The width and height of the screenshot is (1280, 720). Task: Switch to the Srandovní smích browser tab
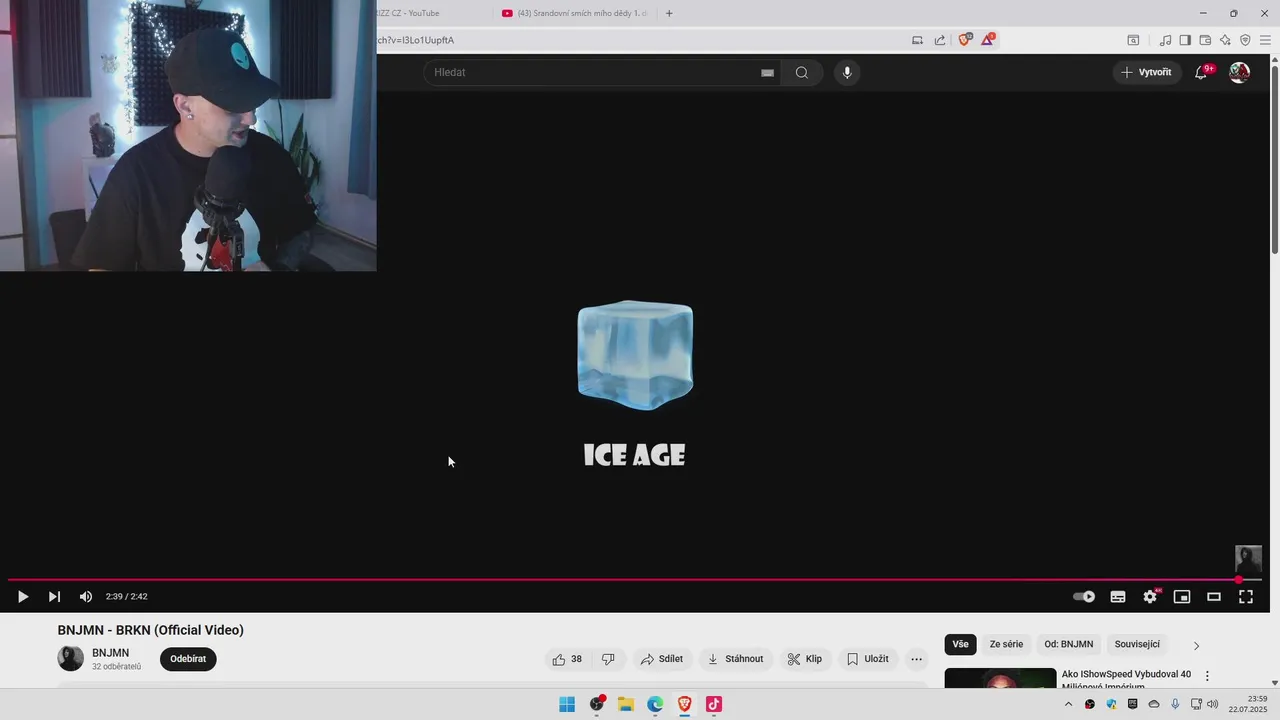pyautogui.click(x=574, y=13)
